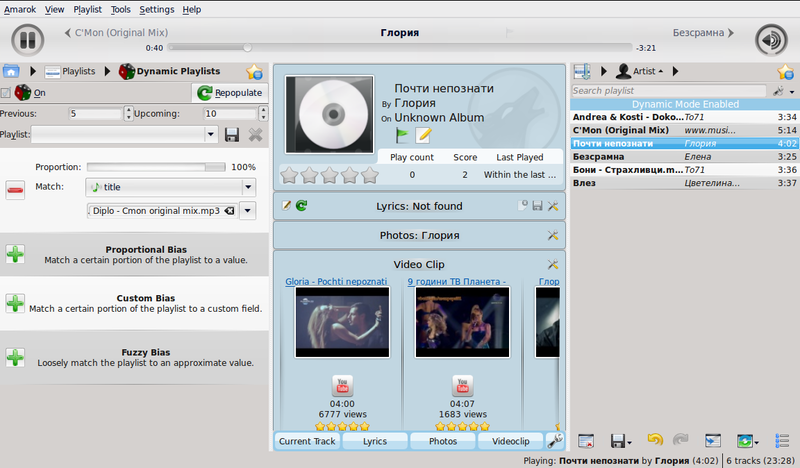This screenshot has height=468, width=800.
Task: Skip to next track Безсрамна
Action: pos(703,33)
